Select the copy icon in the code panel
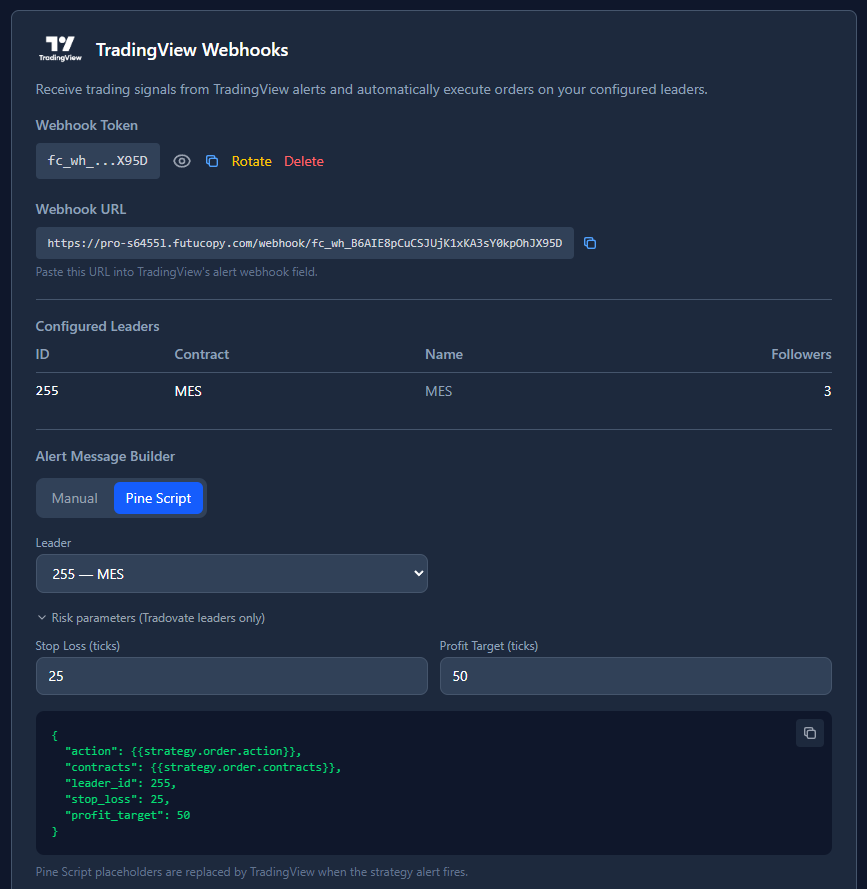The height and width of the screenshot is (889, 867). click(x=810, y=733)
